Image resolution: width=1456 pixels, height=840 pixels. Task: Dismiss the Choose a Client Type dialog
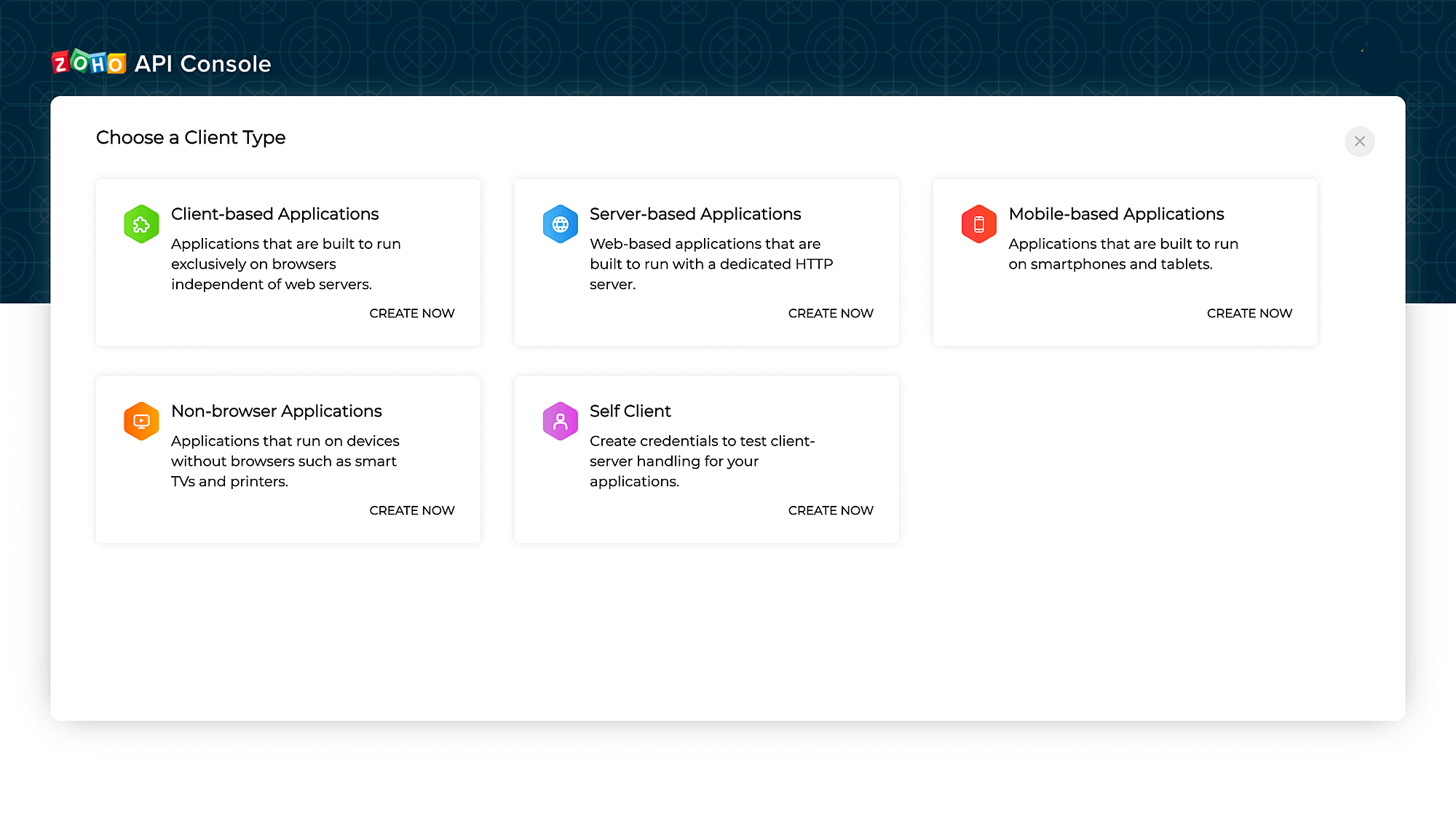pos(1359,141)
